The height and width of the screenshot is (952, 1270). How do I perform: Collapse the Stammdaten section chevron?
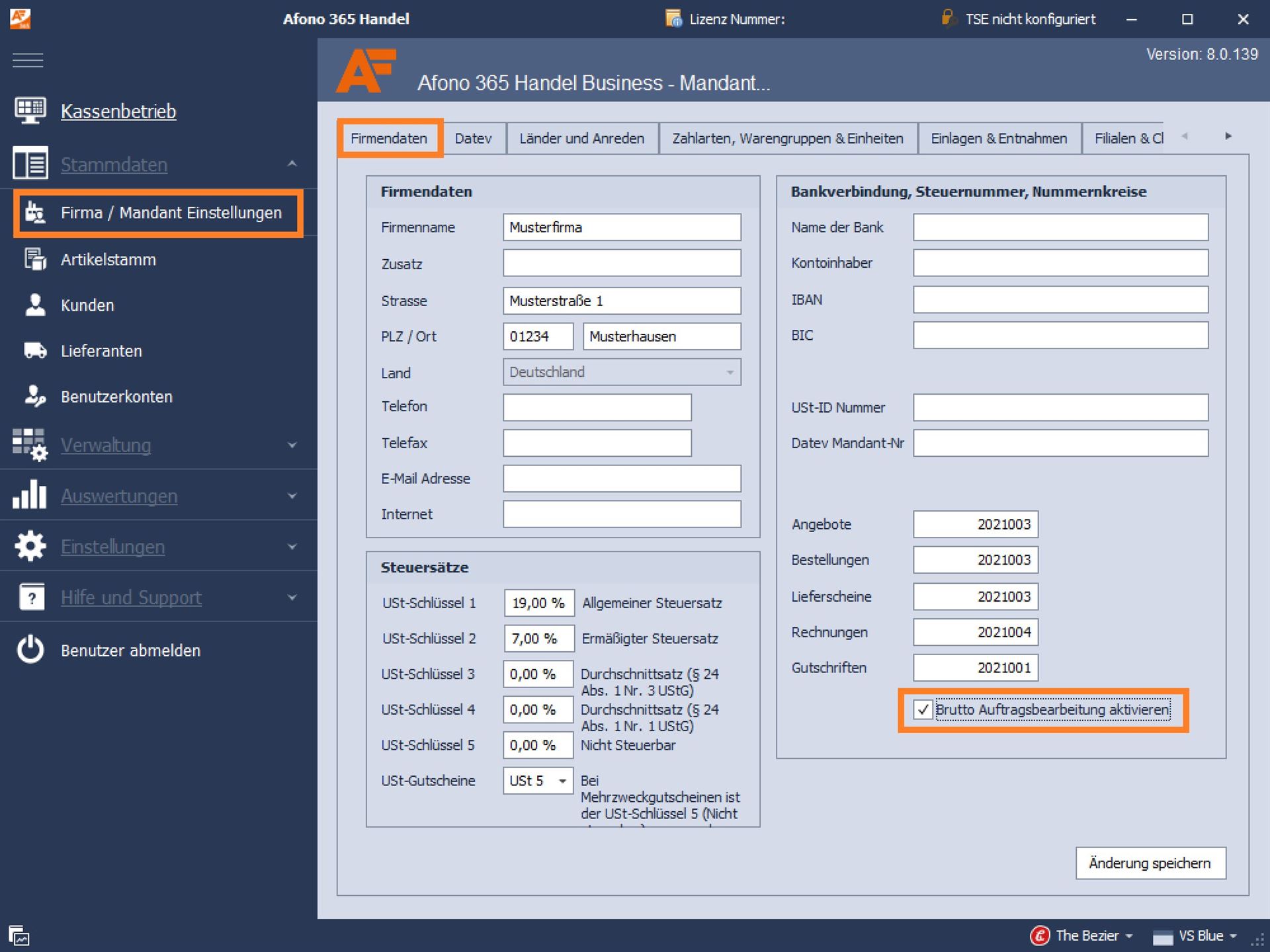(292, 163)
